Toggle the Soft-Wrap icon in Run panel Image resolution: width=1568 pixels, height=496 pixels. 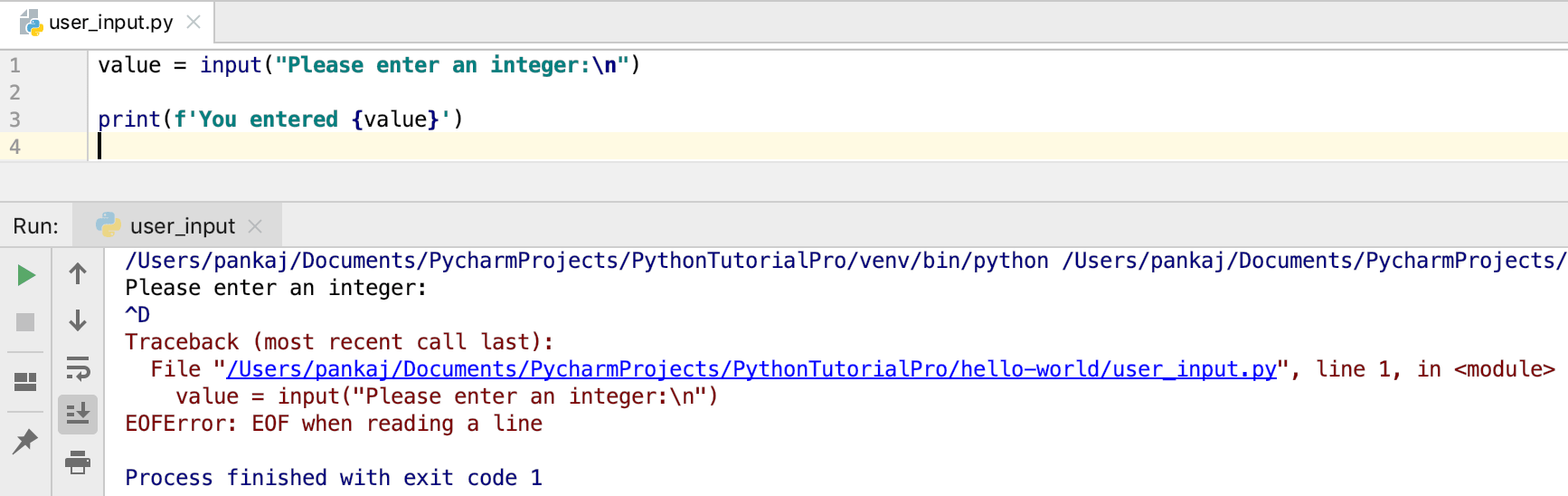pos(78,368)
